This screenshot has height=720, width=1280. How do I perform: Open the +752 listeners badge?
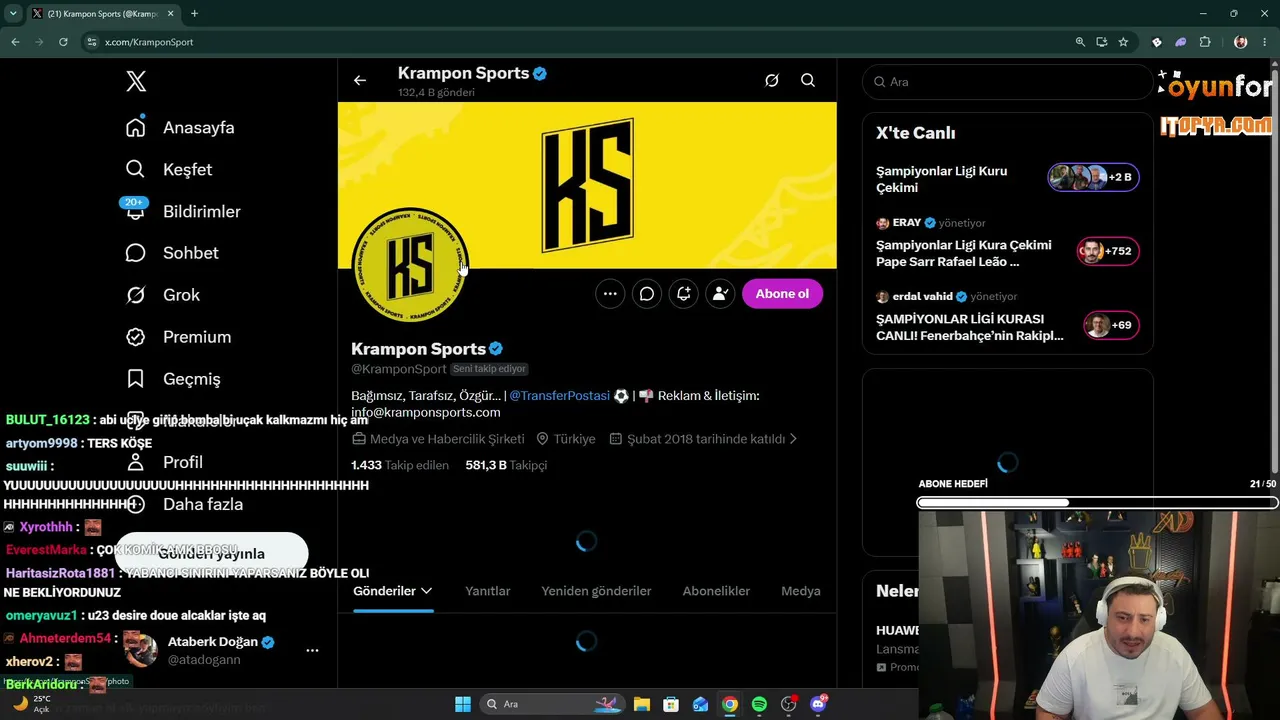[x=1108, y=251]
